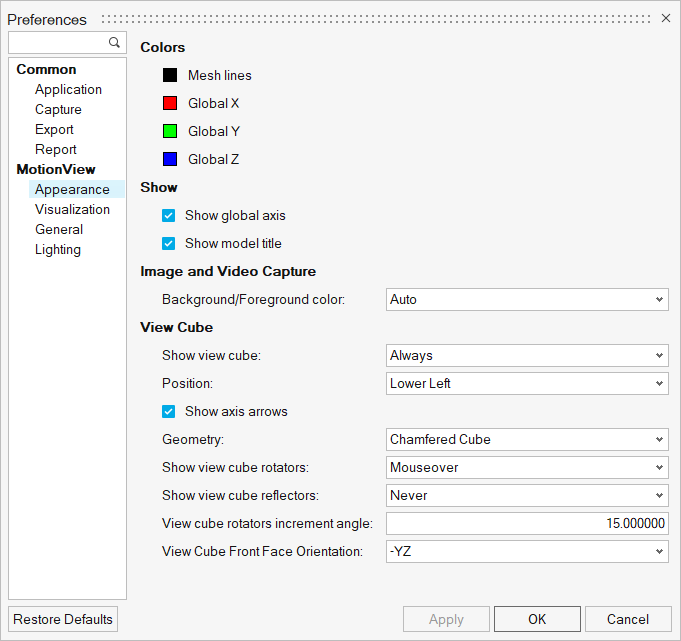Open the Position dropdown showing Lower Left
Screen dimensions: 681x641
pyautogui.click(x=527, y=383)
